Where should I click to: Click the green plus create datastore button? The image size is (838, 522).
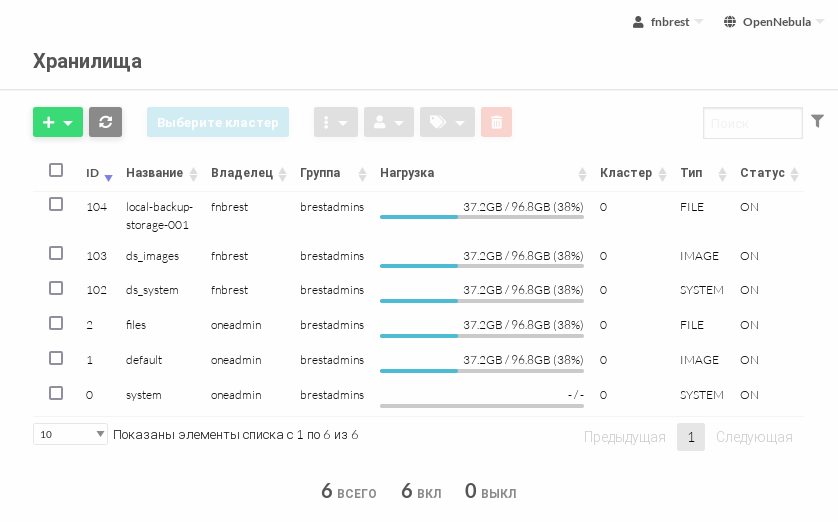click(x=57, y=122)
